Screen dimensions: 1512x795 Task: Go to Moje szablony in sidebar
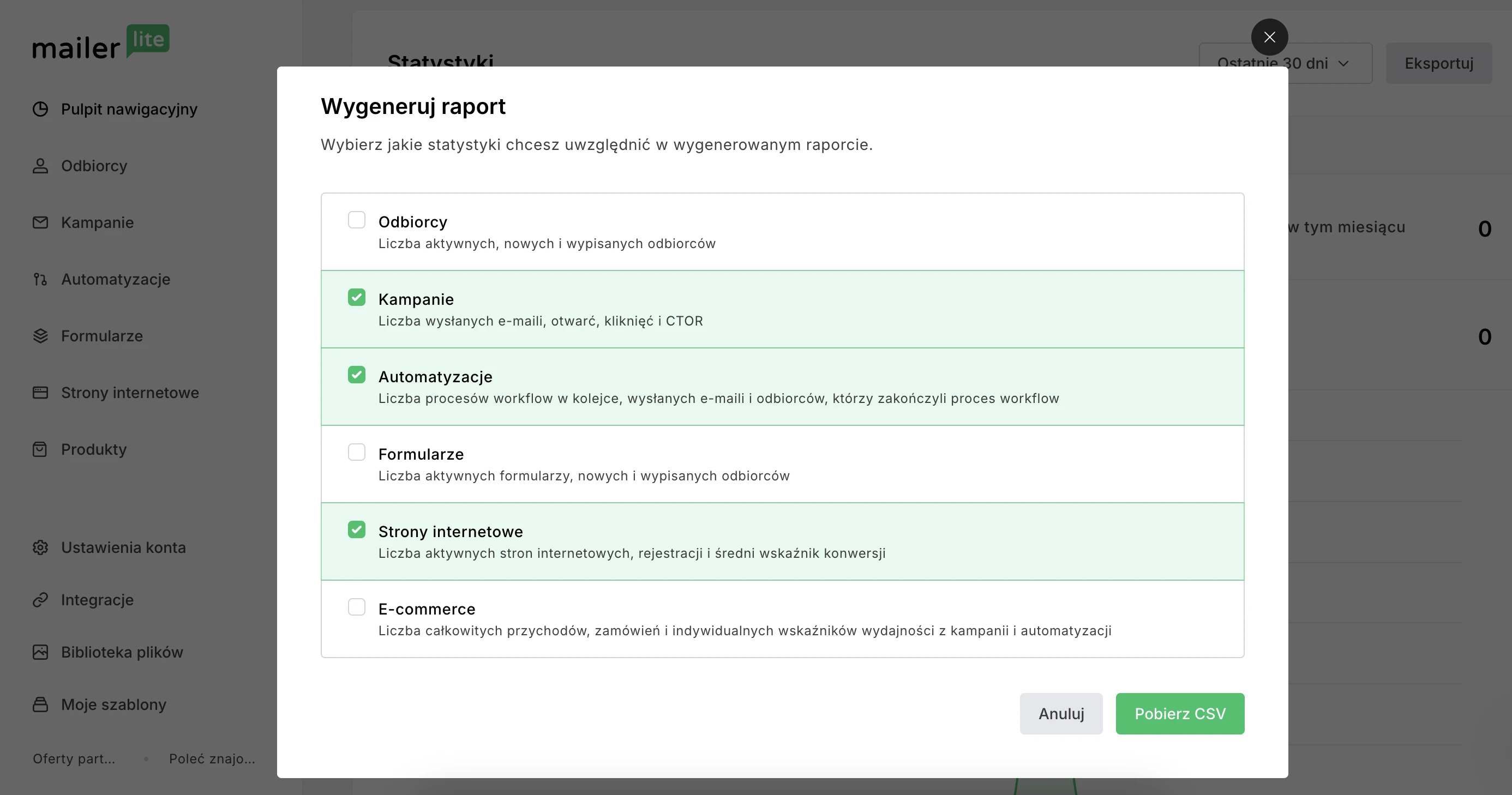113,704
